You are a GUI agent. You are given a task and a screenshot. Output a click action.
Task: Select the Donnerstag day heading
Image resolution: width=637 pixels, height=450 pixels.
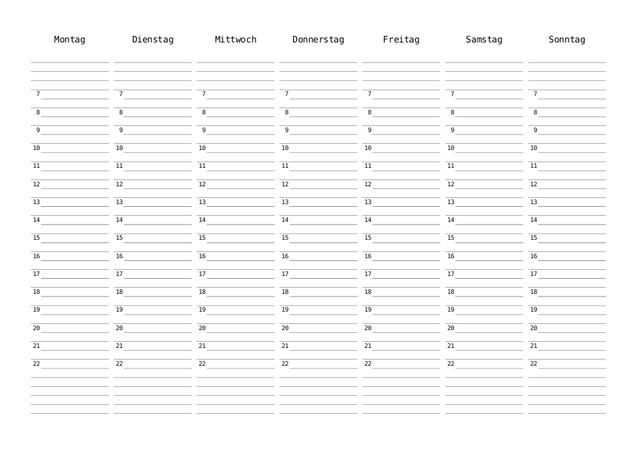pos(318,40)
